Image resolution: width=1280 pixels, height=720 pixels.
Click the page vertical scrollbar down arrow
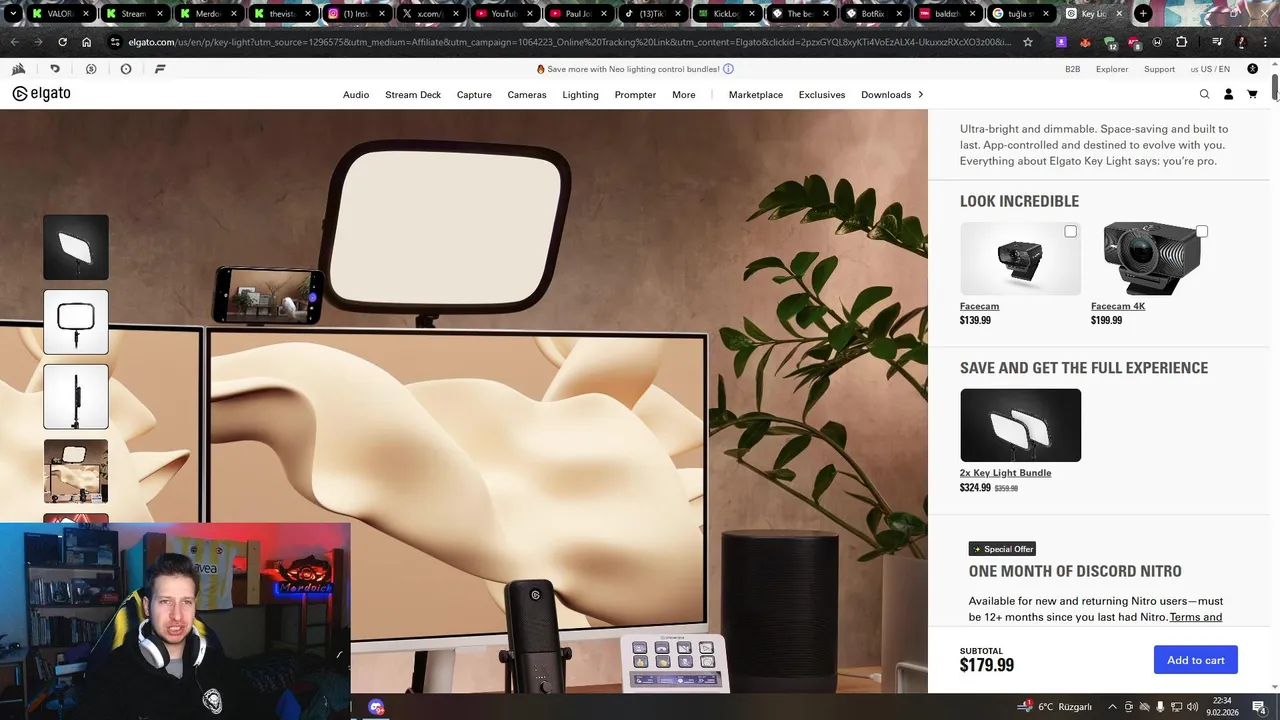coord(1275,687)
